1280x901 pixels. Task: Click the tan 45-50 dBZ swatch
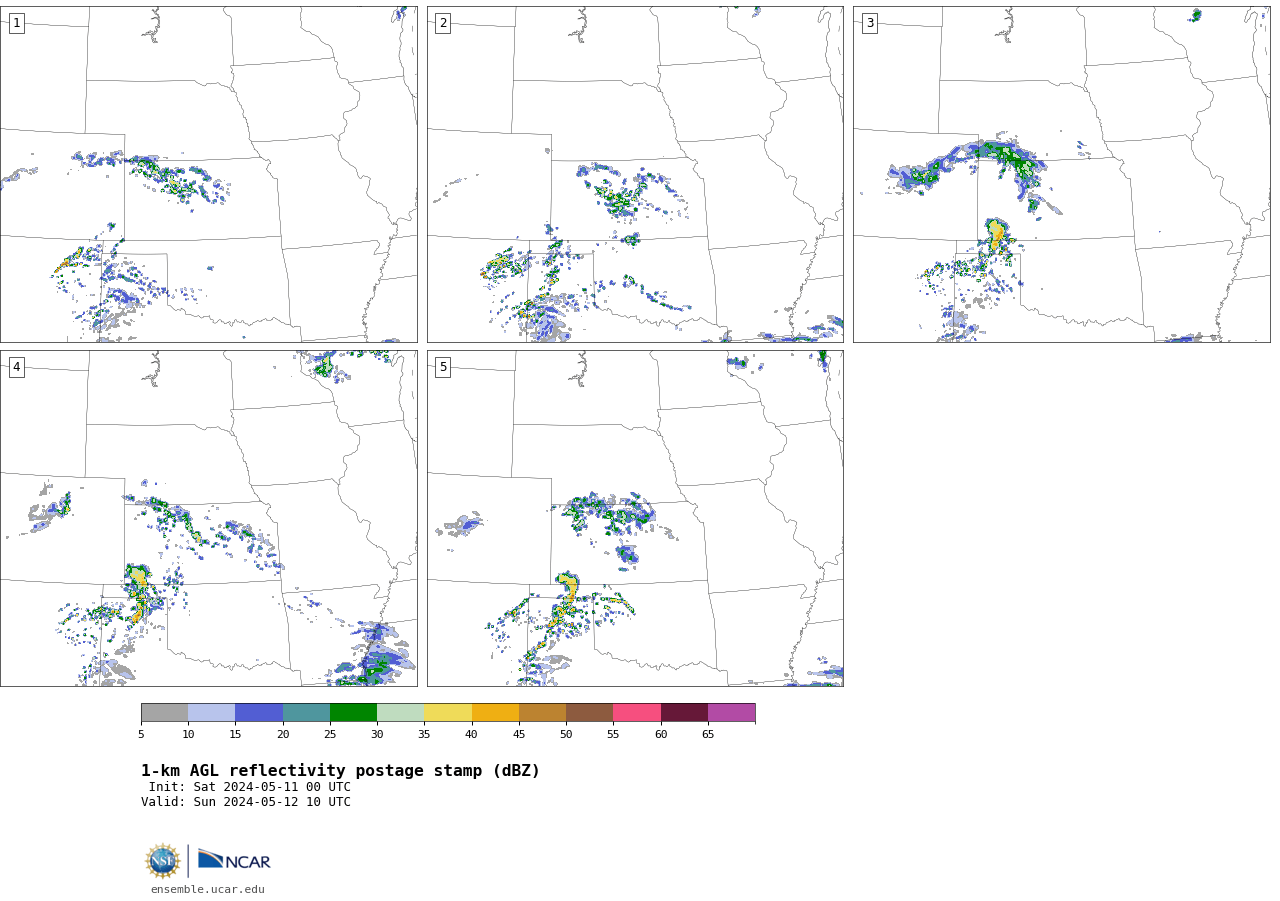[x=542, y=713]
